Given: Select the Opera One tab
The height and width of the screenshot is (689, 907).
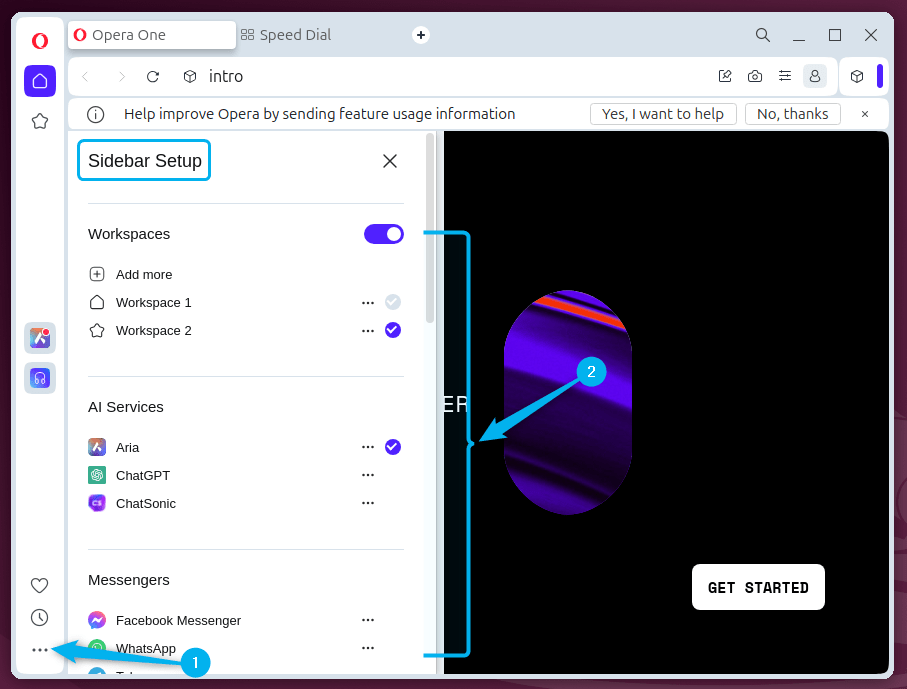Looking at the screenshot, I should point(150,35).
